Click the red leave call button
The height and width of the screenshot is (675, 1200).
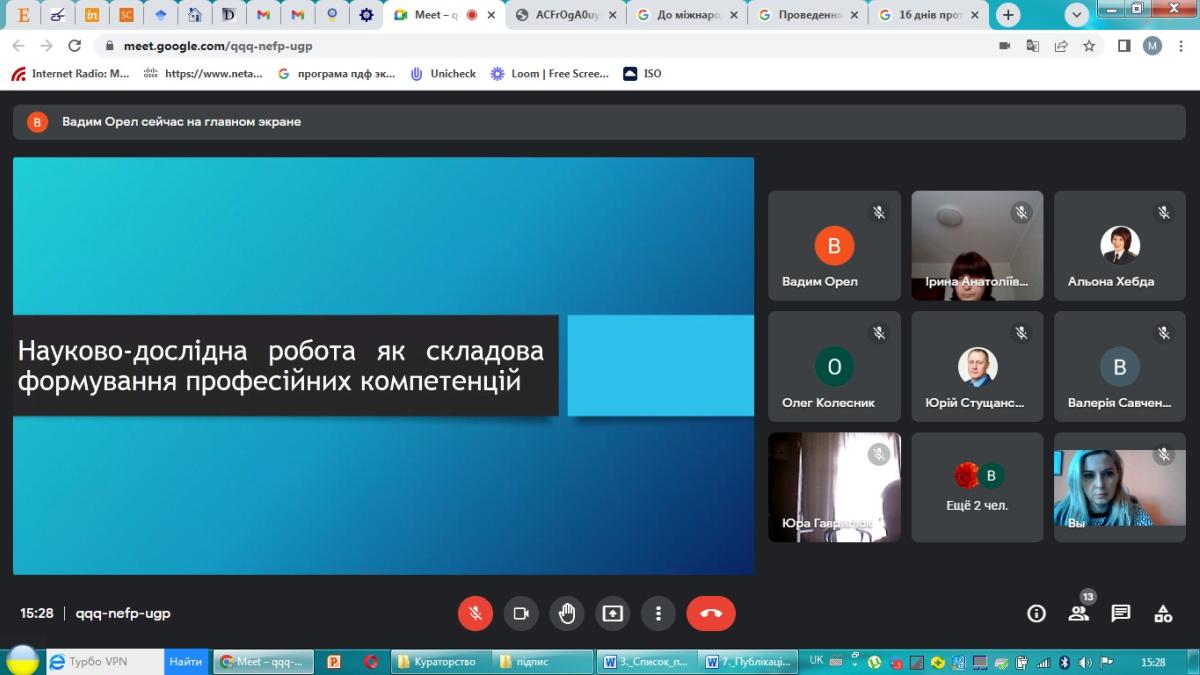click(x=711, y=613)
